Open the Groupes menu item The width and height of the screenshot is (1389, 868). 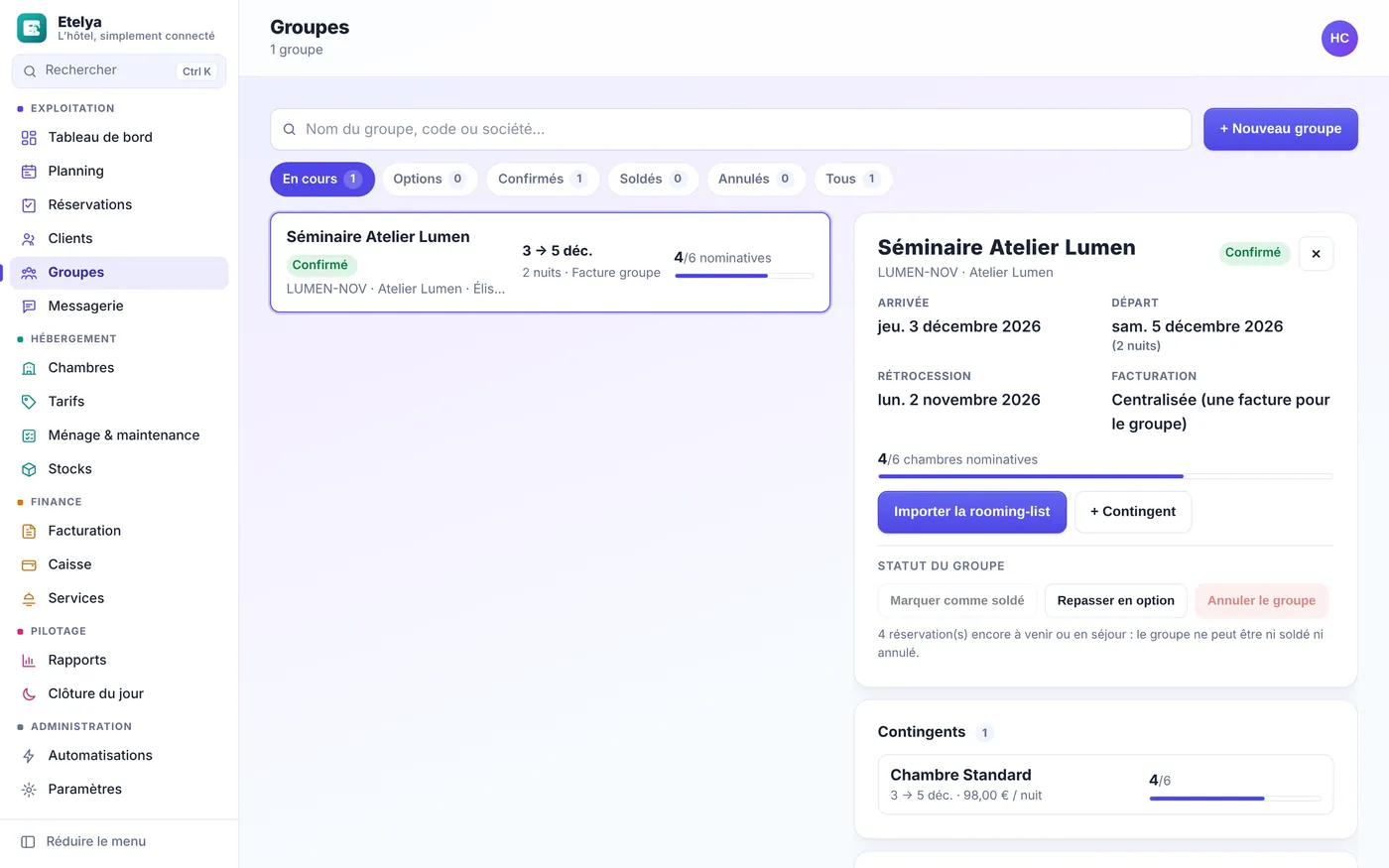pos(119,273)
